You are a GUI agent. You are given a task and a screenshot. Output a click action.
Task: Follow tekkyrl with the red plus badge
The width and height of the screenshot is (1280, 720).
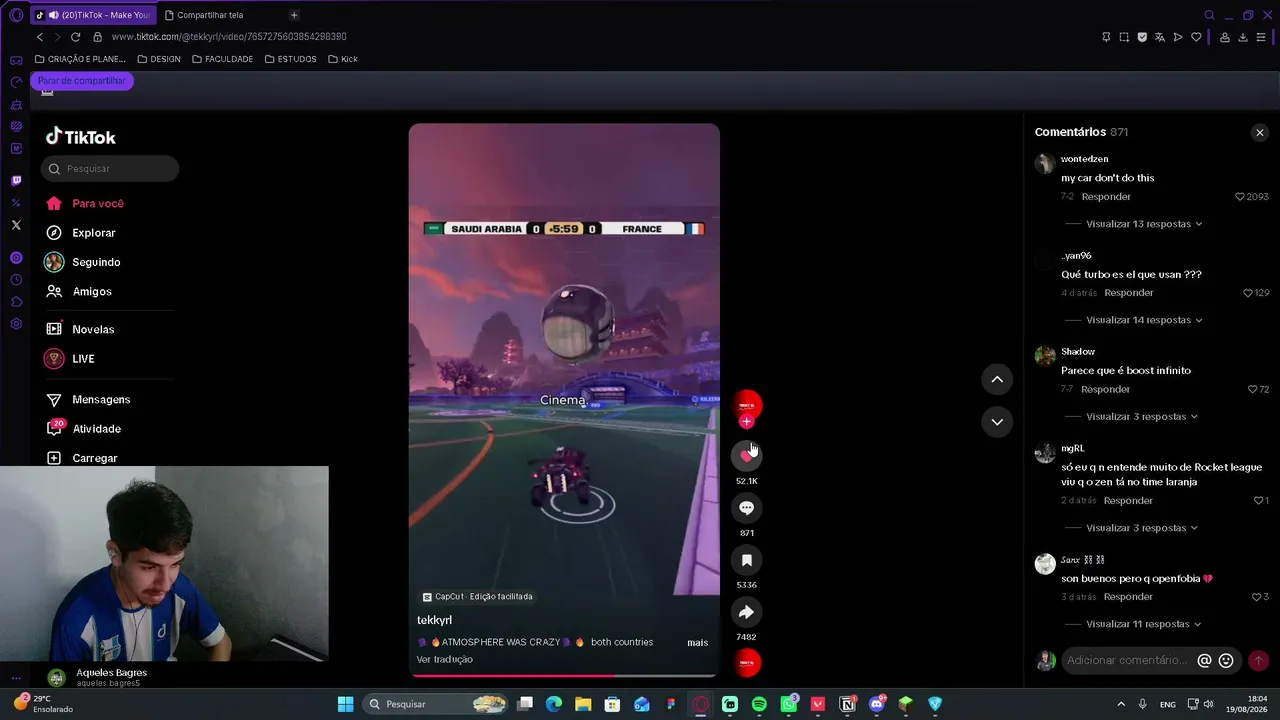click(x=746, y=422)
